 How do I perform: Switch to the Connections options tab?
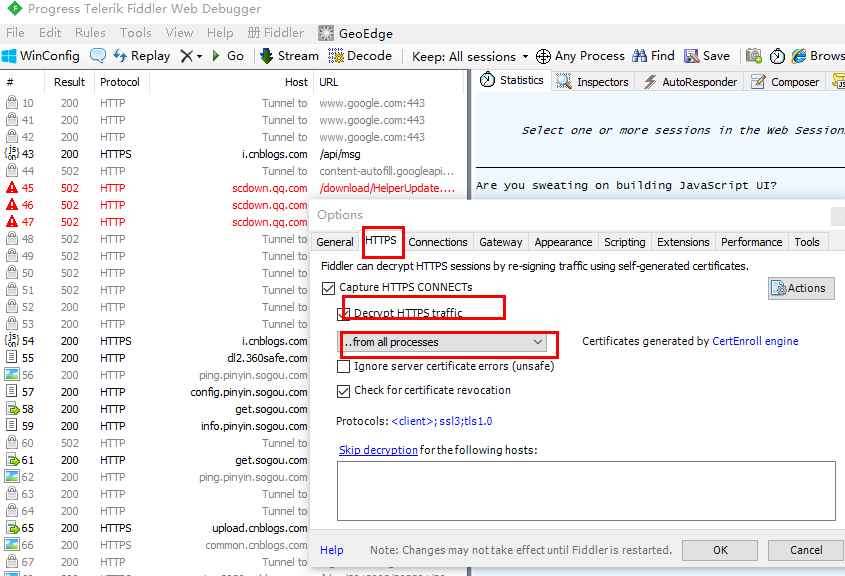point(438,242)
